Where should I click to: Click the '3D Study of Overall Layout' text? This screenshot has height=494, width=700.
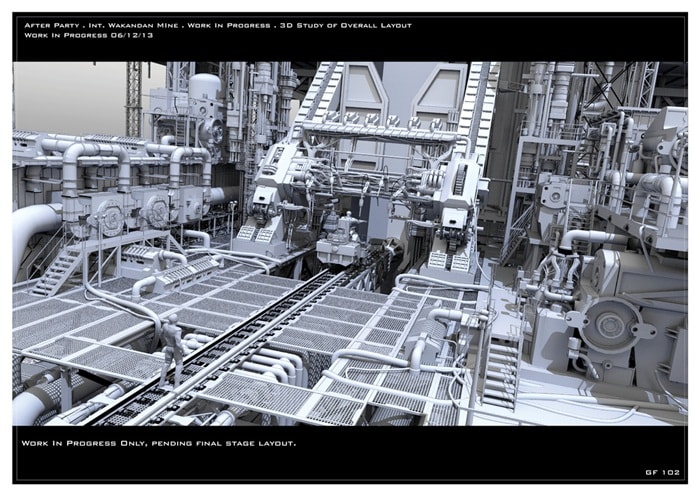(346, 25)
